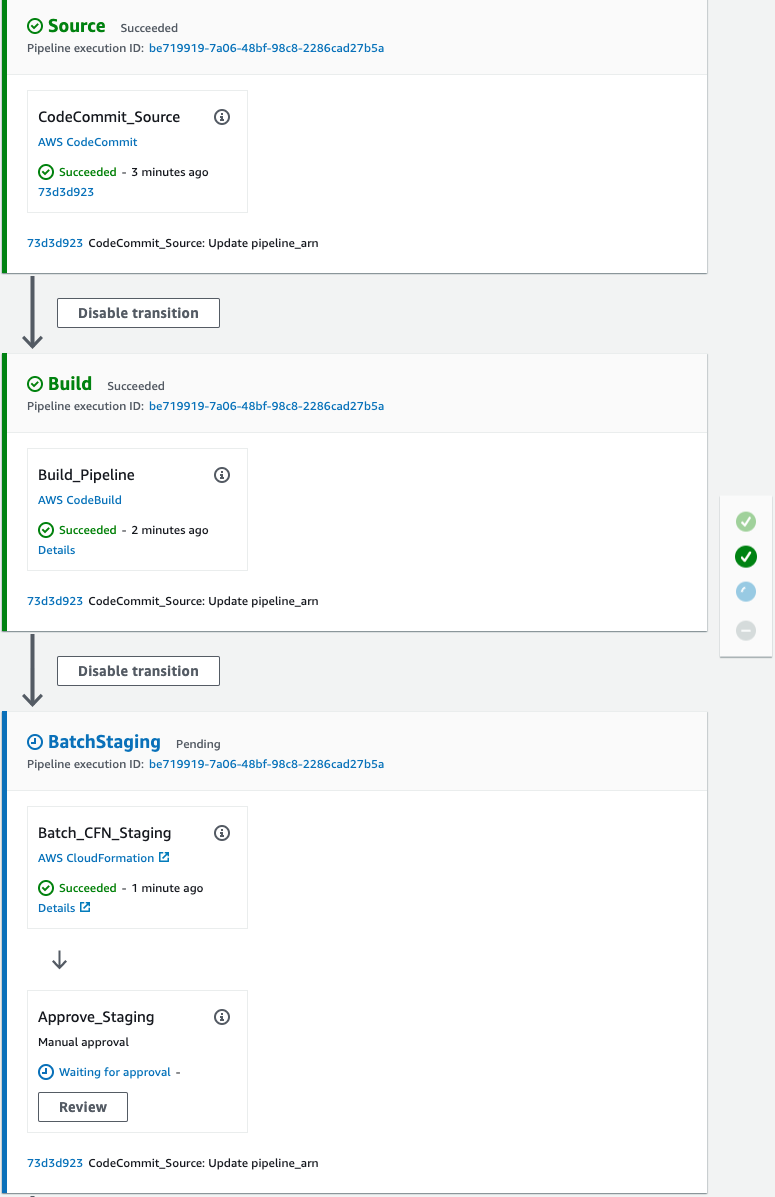The width and height of the screenshot is (775, 1197).
Task: Jump to Source stage via light green check
Action: (746, 521)
